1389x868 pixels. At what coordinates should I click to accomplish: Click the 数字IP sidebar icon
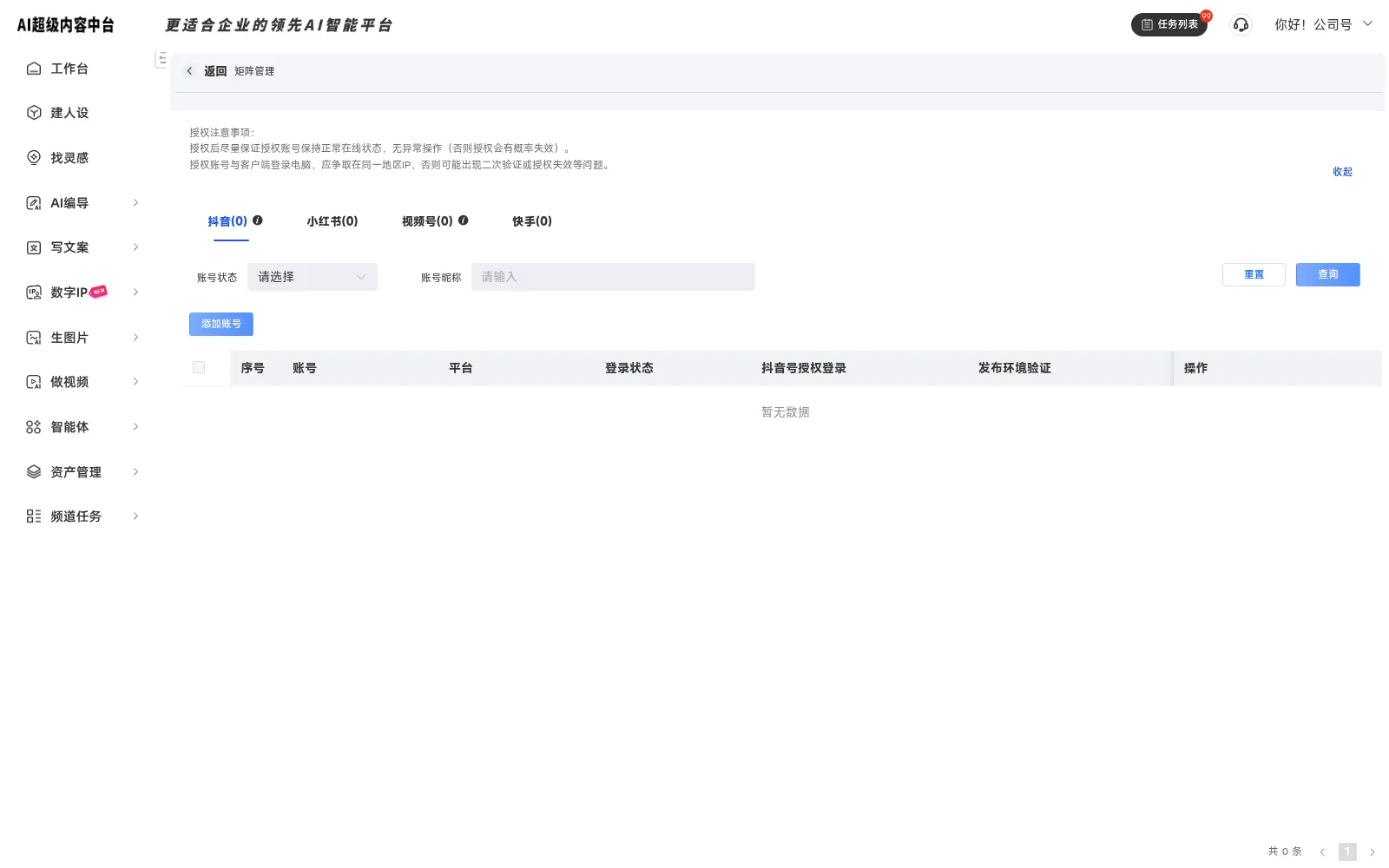pos(34,293)
